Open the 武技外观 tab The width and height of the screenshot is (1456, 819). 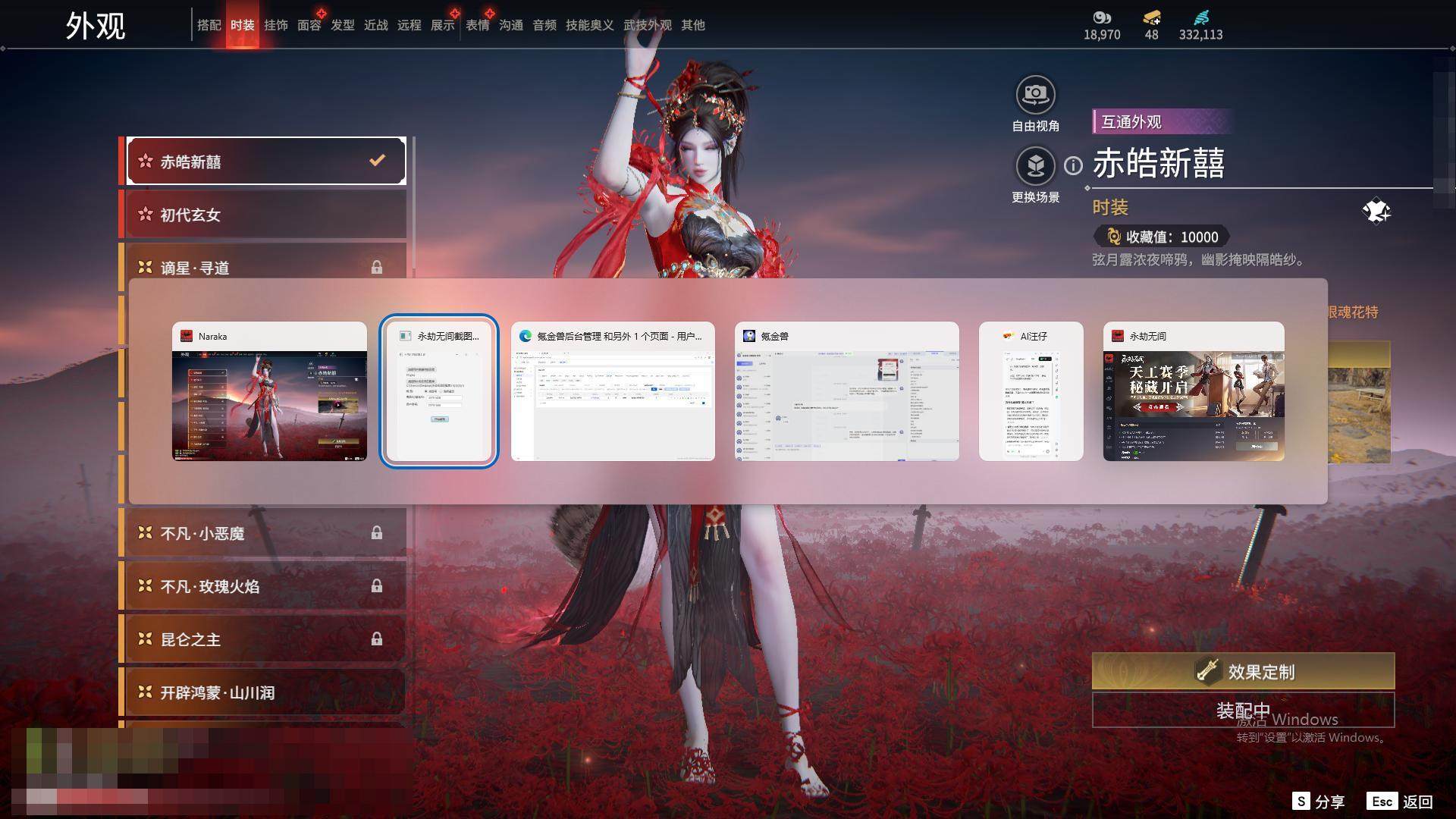[647, 25]
